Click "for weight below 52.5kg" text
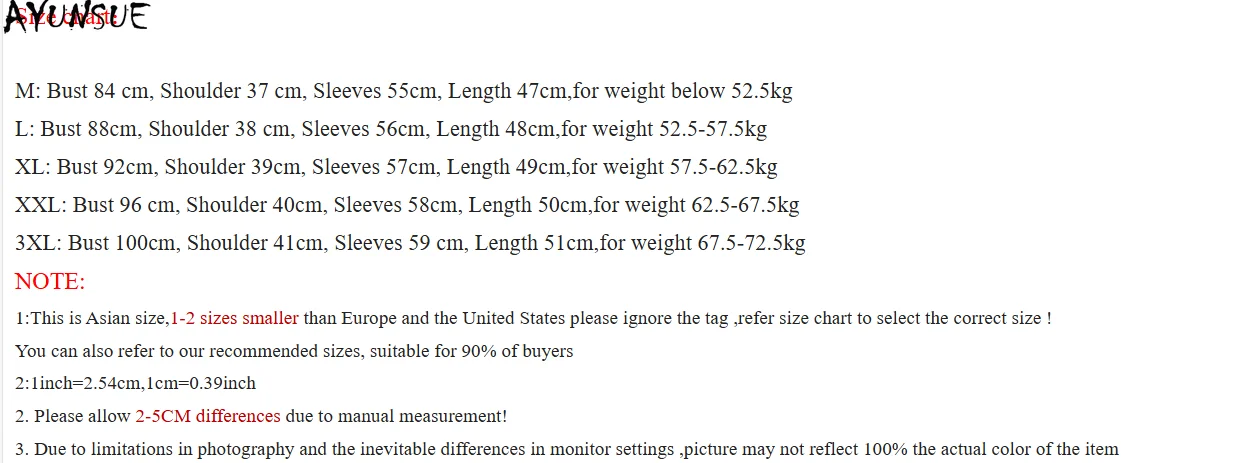The width and height of the screenshot is (1258, 463). coord(683,91)
